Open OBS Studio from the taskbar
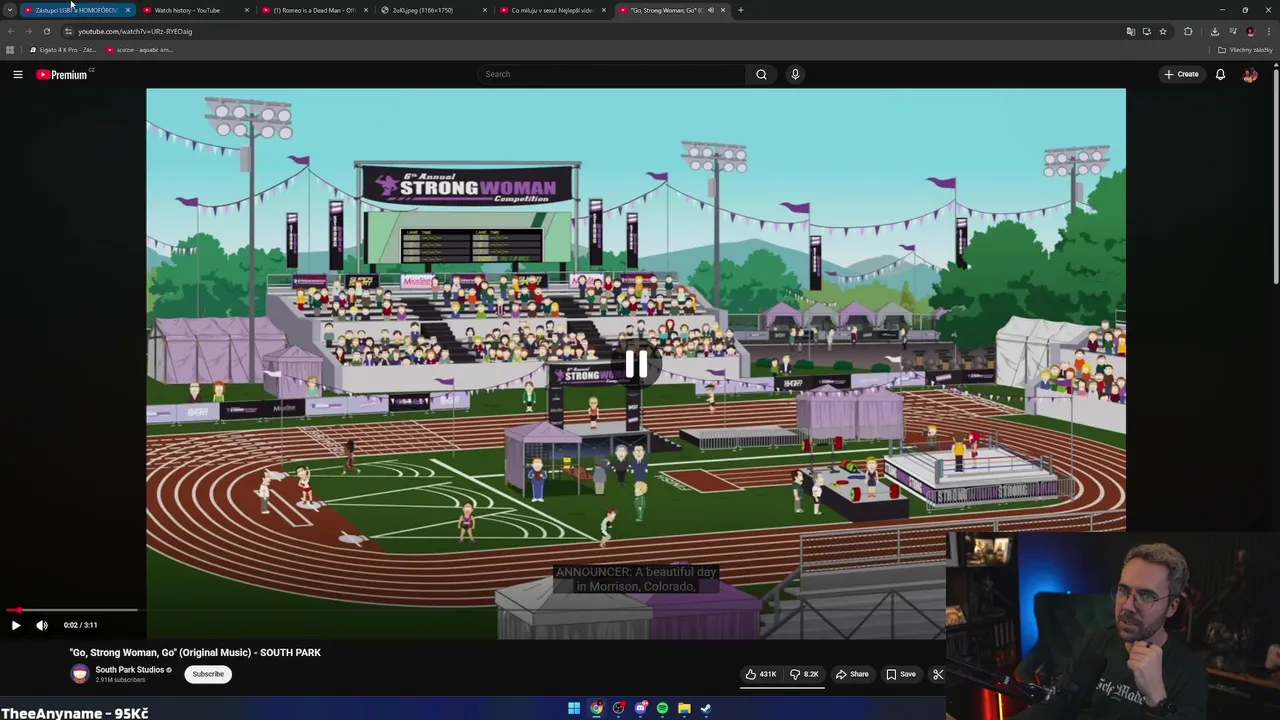1280x720 pixels. 618,709
